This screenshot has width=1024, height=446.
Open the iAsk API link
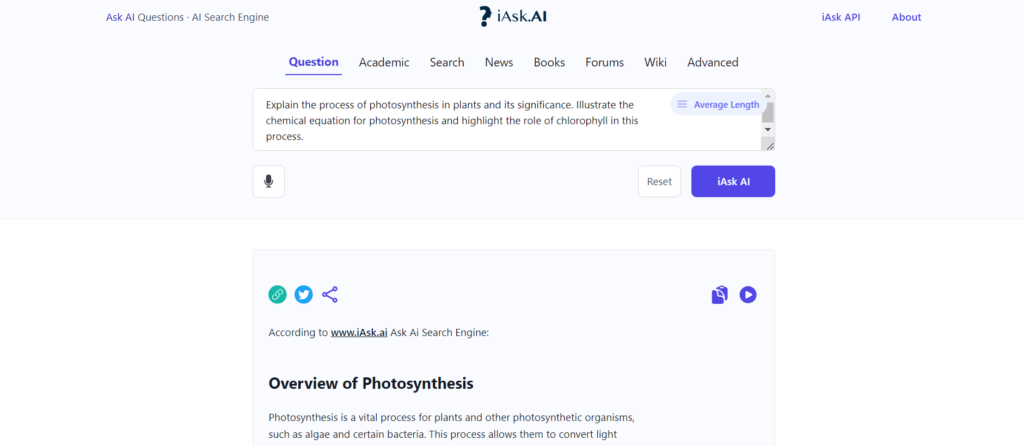841,17
